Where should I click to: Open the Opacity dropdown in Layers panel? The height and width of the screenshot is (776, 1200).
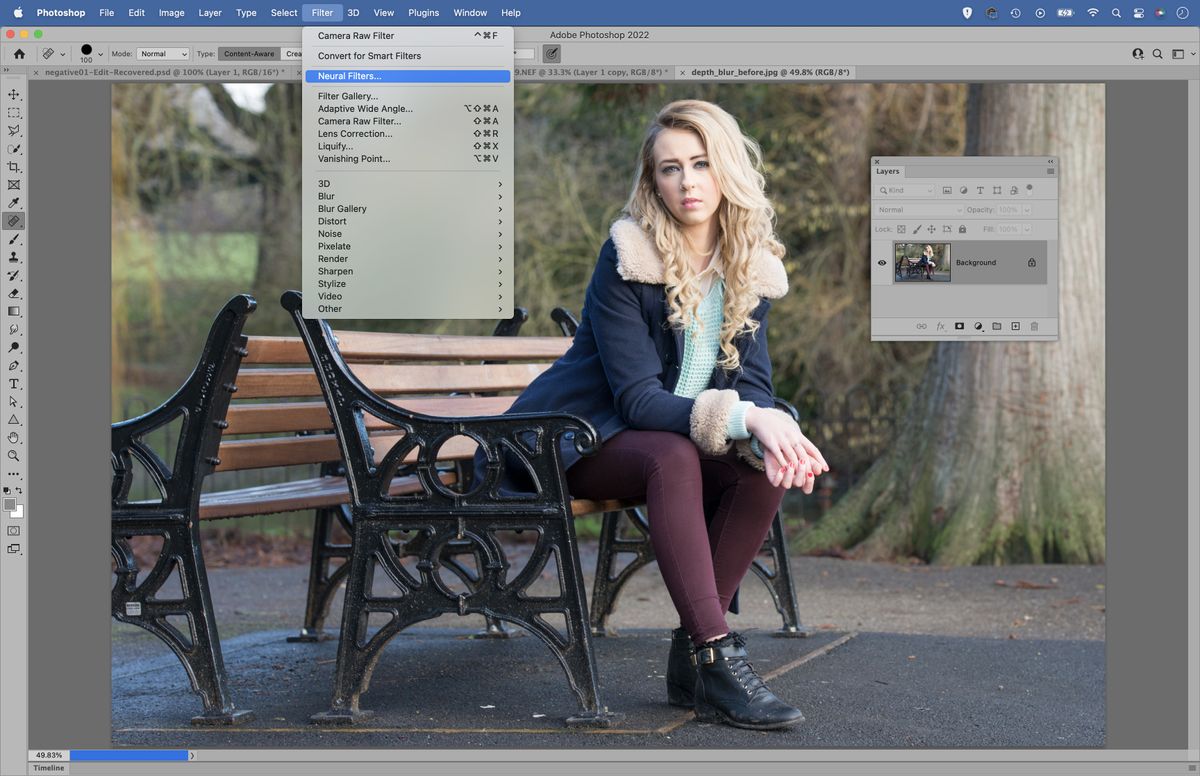(x=1027, y=210)
